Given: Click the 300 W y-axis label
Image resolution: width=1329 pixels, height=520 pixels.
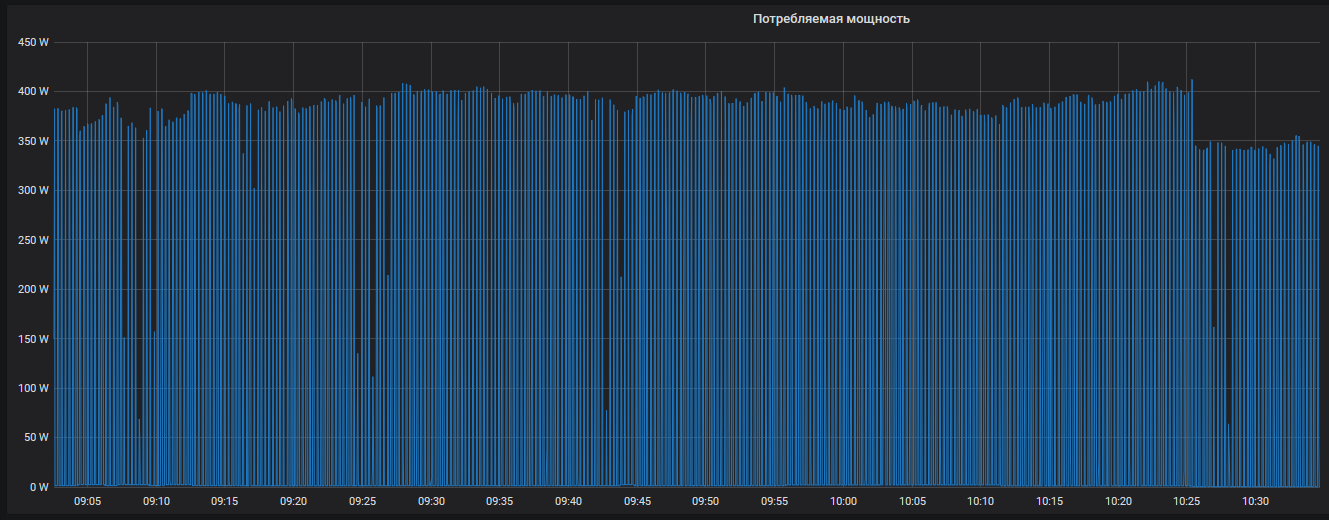Looking at the screenshot, I should tap(33, 190).
